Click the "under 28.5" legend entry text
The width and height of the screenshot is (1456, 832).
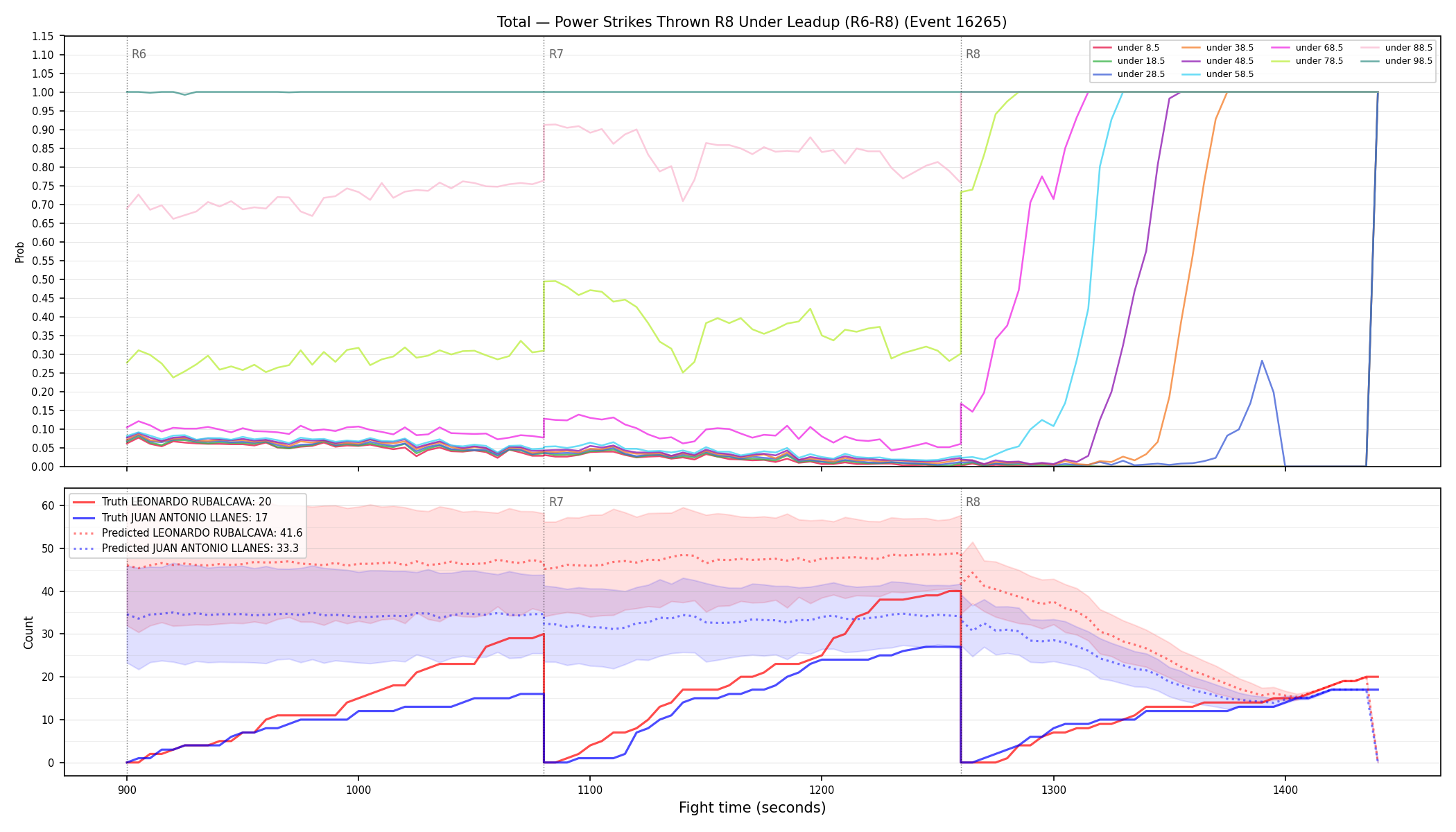1141,74
